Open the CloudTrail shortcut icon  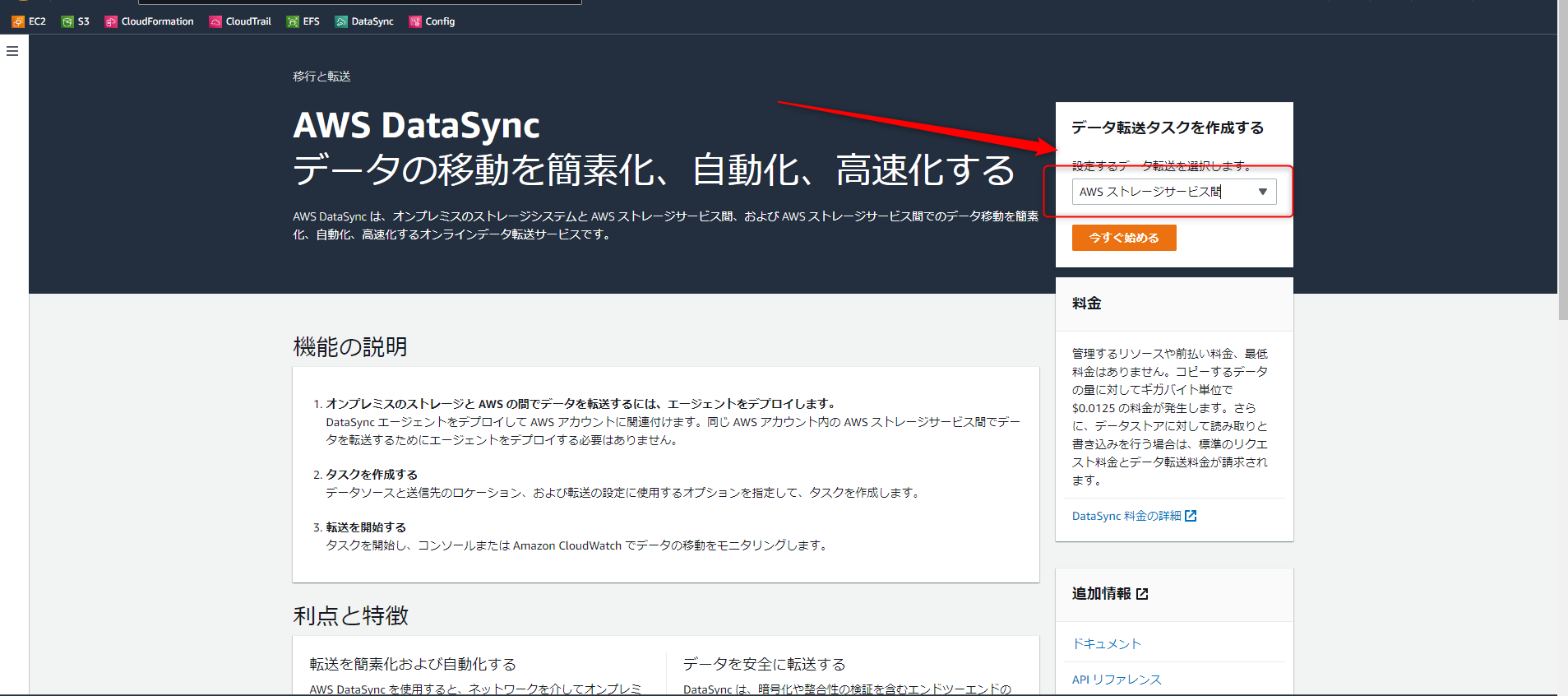pyautogui.click(x=215, y=21)
